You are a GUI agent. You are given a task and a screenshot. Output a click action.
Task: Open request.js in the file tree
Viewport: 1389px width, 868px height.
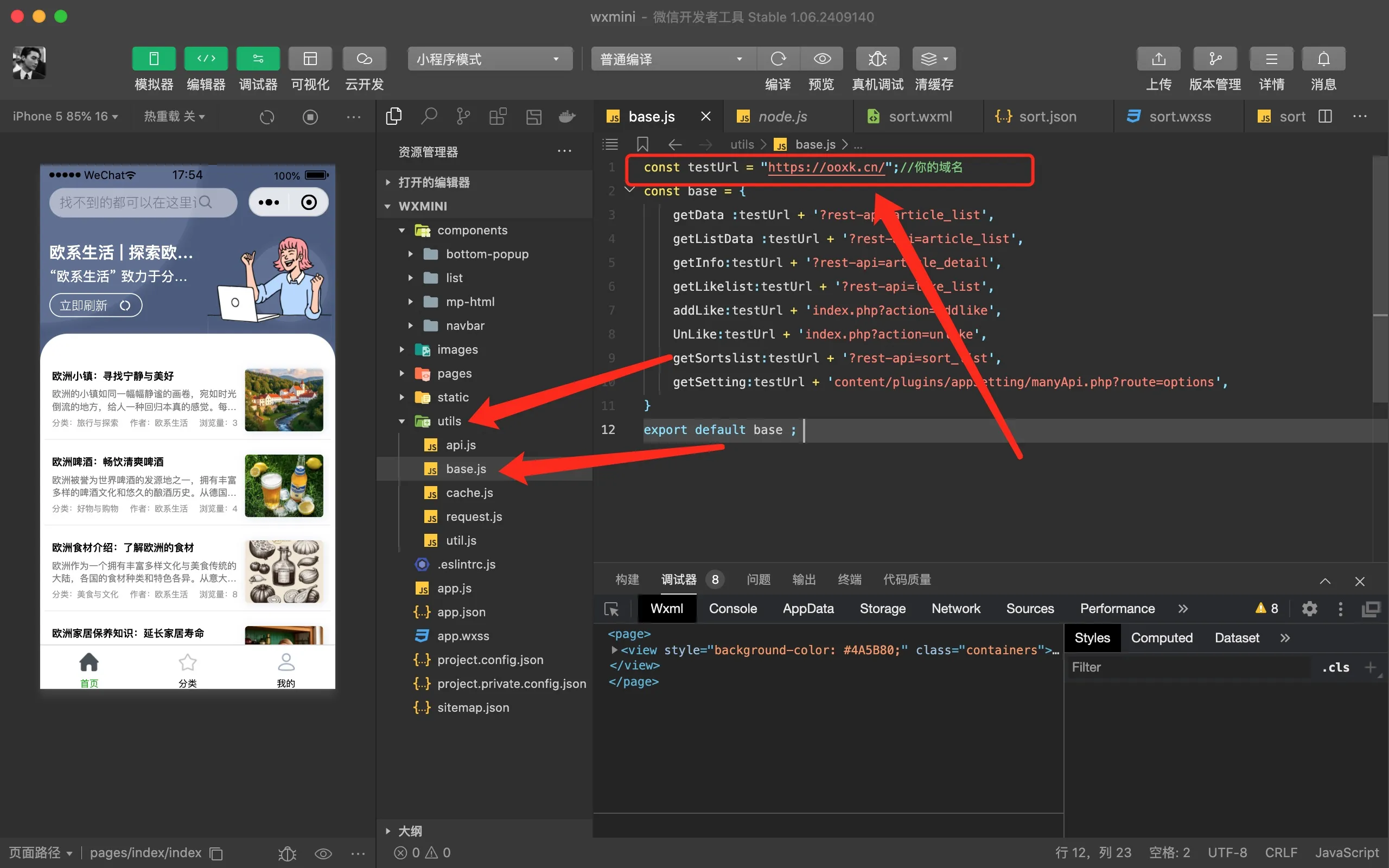(485, 516)
